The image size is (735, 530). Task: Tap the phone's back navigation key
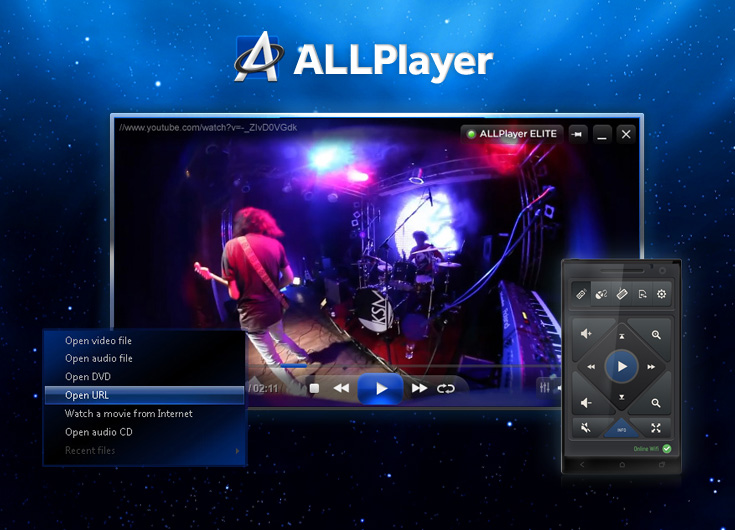click(x=582, y=465)
